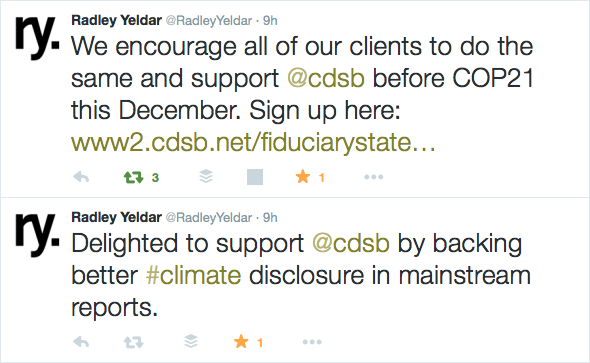Screen dimensions: 590x363
Task: Open @cdsb mention in first tweet
Action: (326, 79)
